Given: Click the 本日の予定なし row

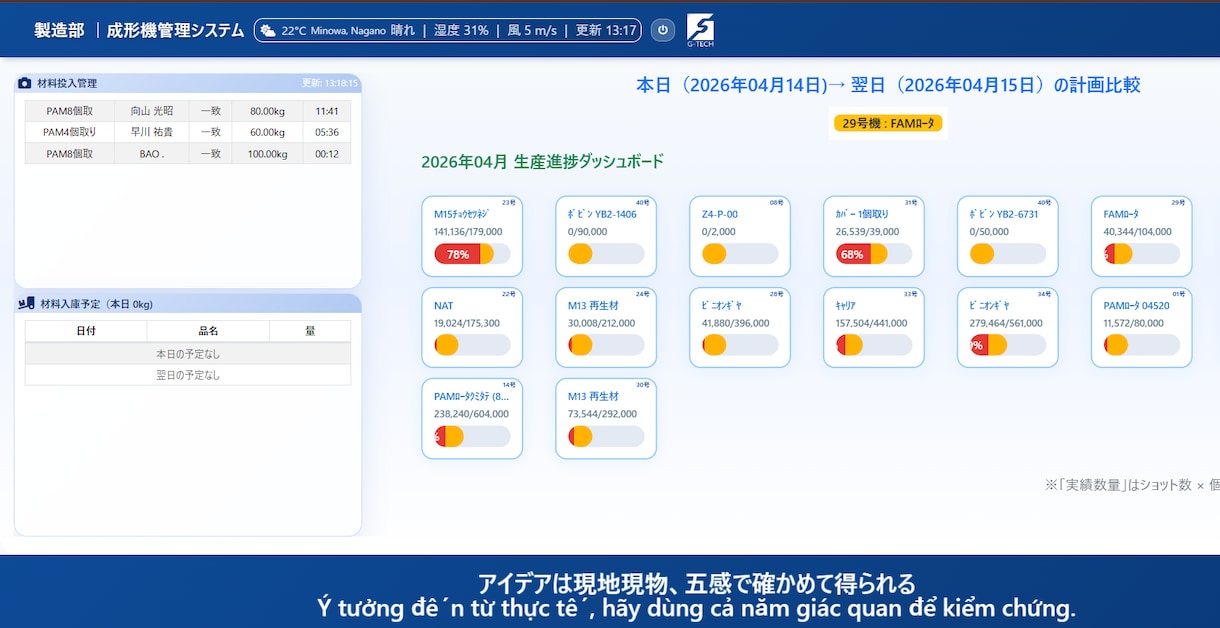Looking at the screenshot, I should 188,353.
